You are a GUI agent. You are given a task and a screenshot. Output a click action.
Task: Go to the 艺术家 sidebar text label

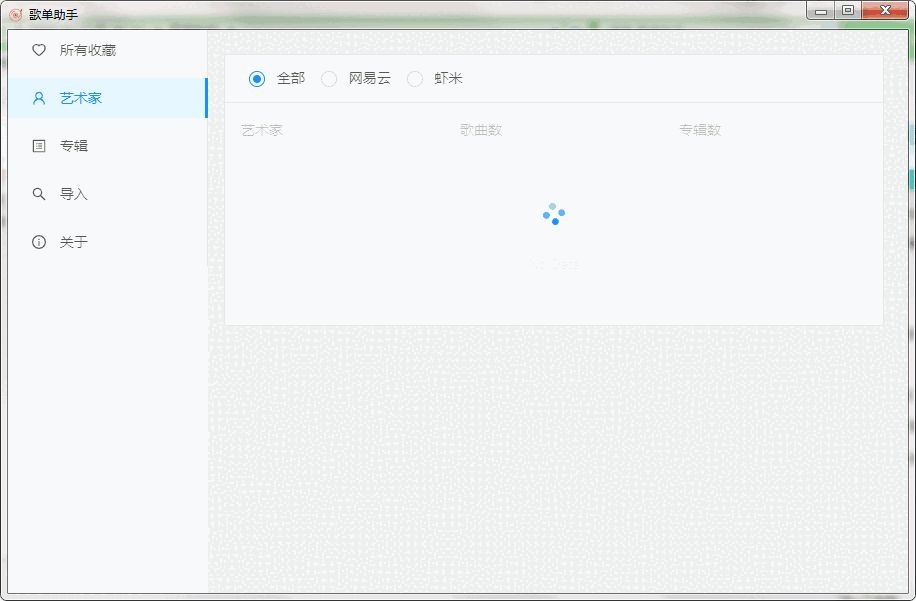coord(81,98)
